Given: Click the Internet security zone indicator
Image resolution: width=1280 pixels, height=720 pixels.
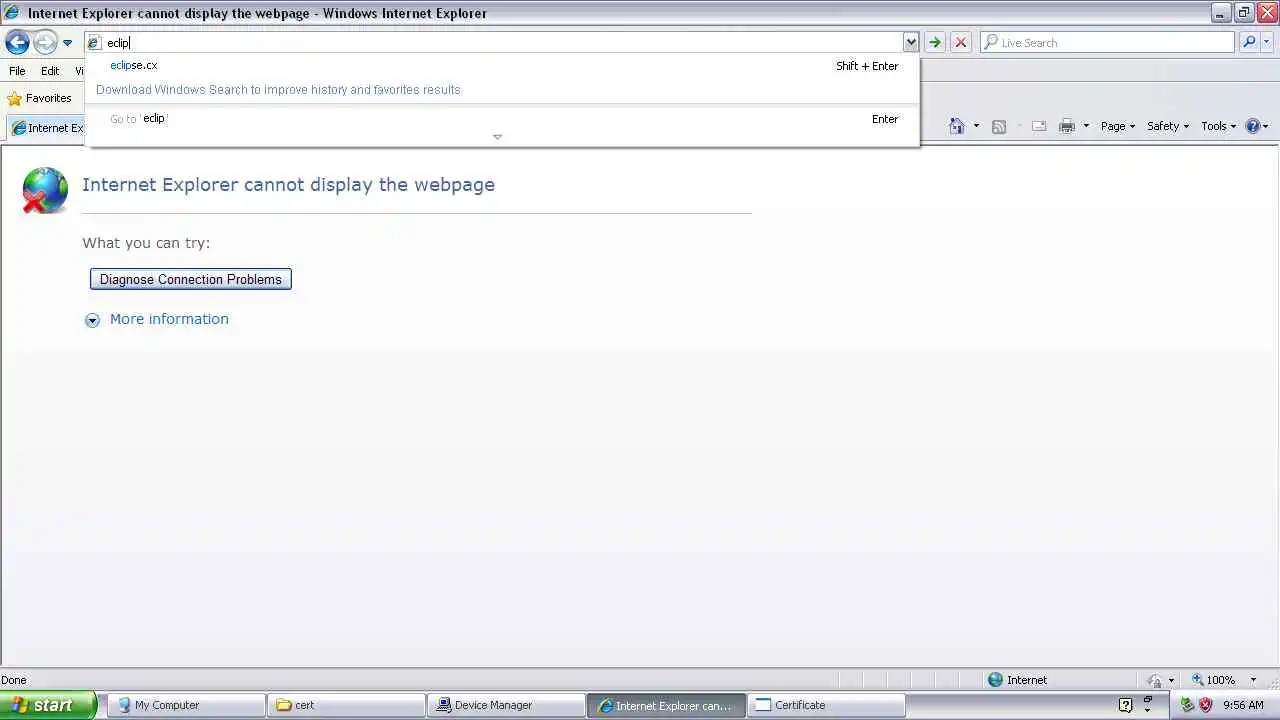Looking at the screenshot, I should pos(1017,680).
